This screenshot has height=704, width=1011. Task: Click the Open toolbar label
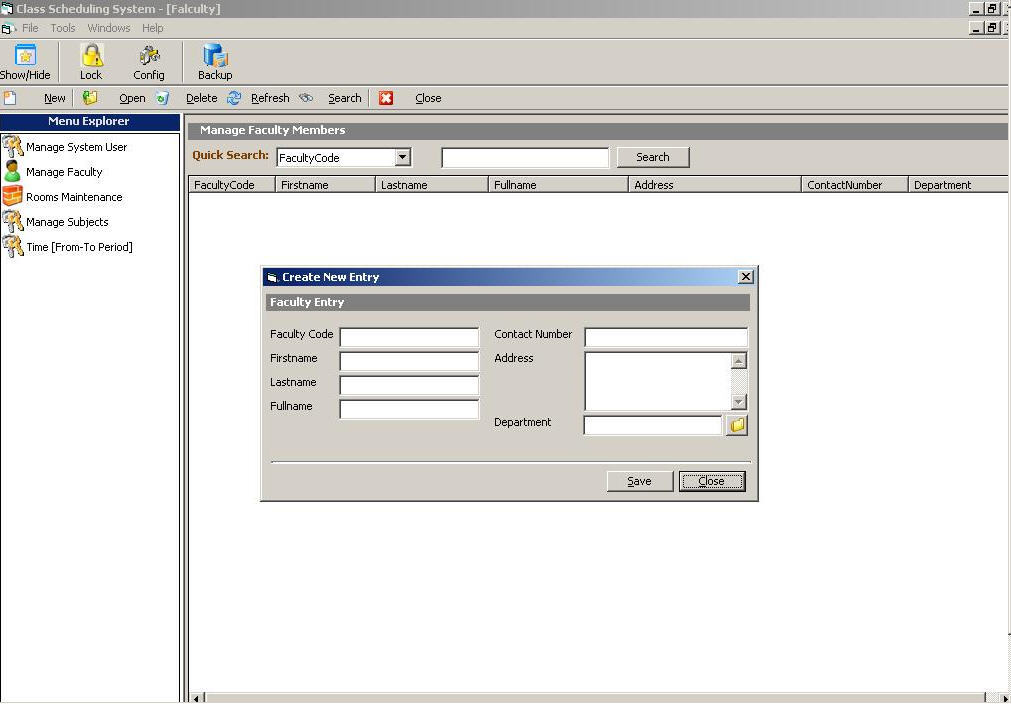coord(132,98)
